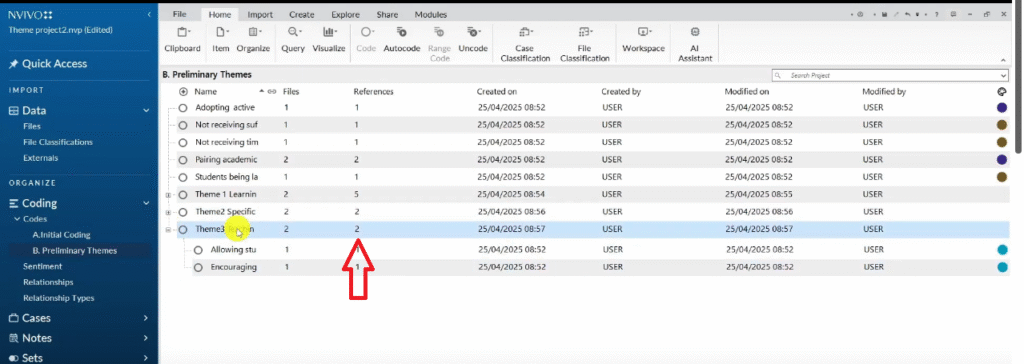This screenshot has width=1024, height=364.
Task: Select the circle for Adopting active code
Action: point(183,108)
